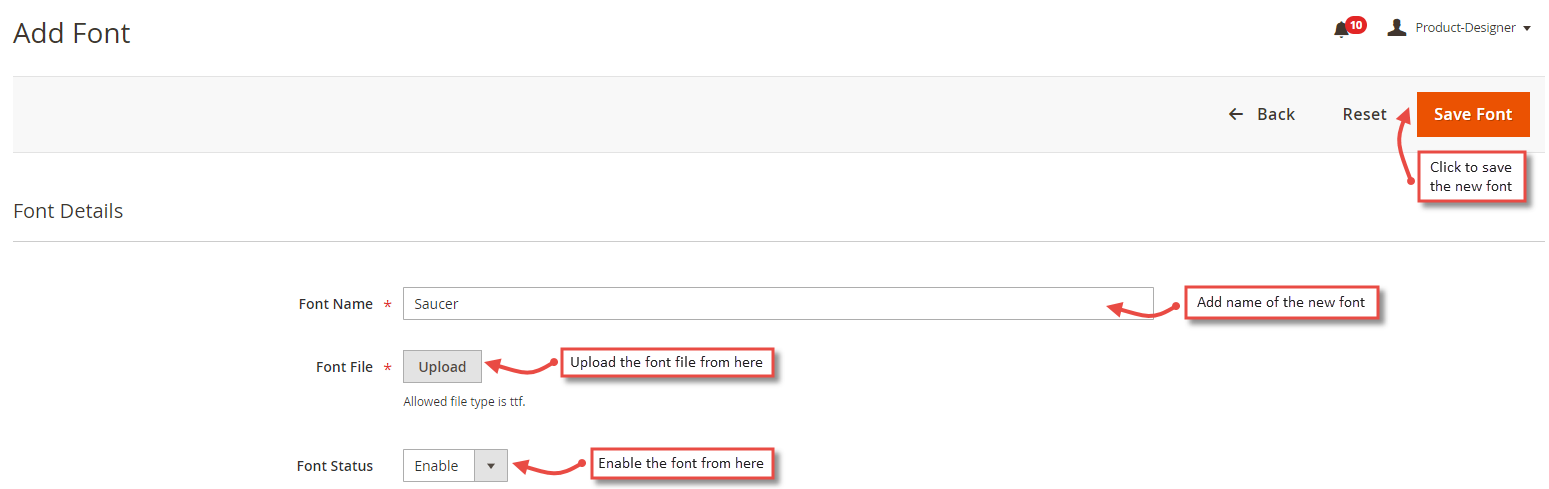Expand the Product-Designer account menu arrow
This screenshot has width=1549, height=489.
(x=1527, y=29)
